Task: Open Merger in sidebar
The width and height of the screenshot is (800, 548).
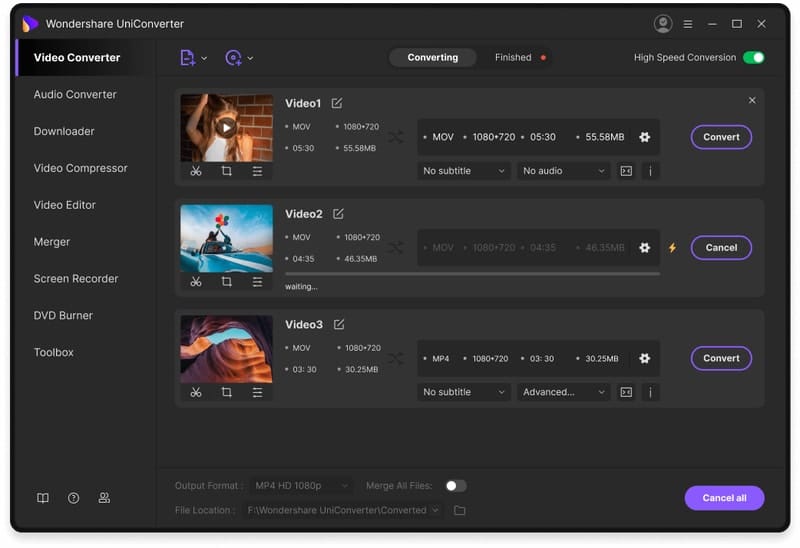Action: point(52,242)
